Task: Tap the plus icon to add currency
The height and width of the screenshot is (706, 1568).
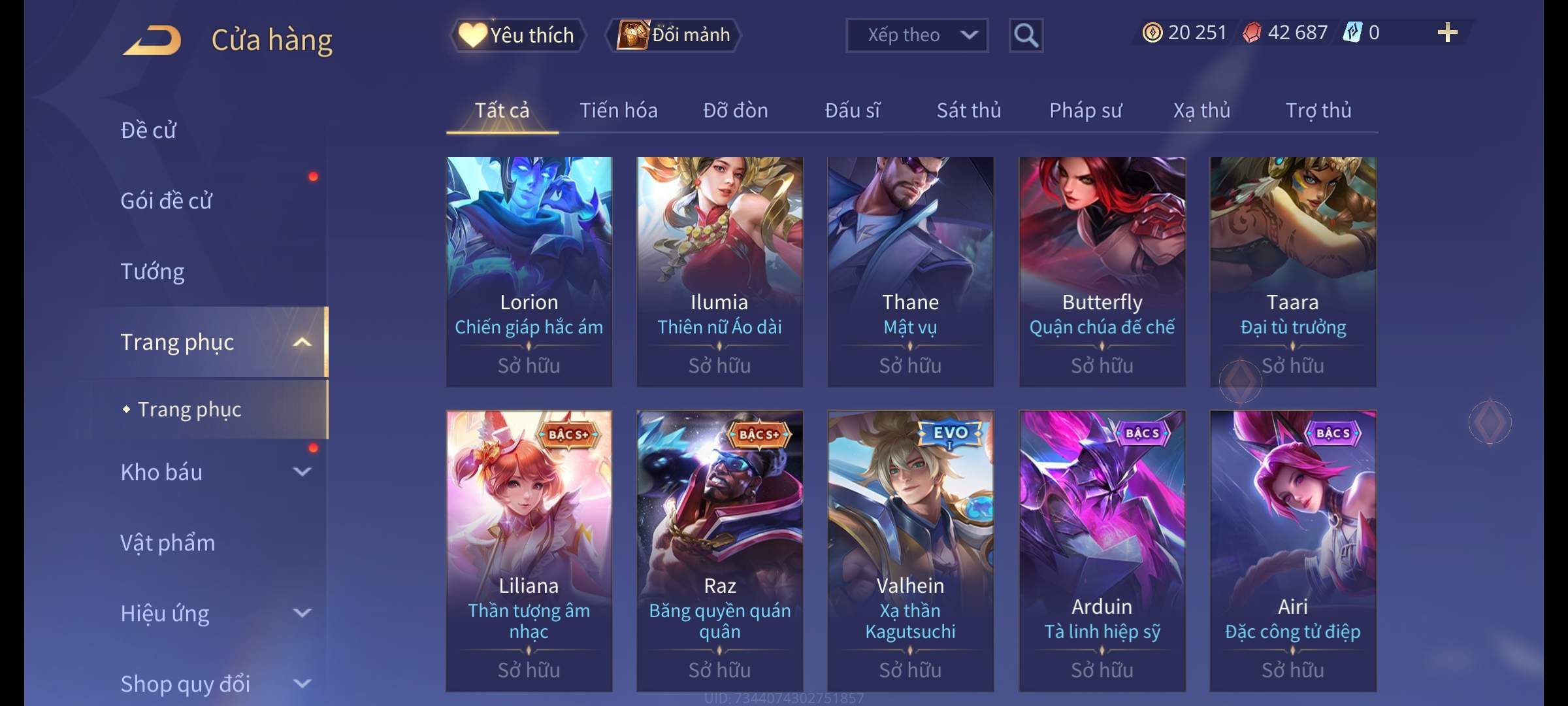Action: tap(1447, 33)
